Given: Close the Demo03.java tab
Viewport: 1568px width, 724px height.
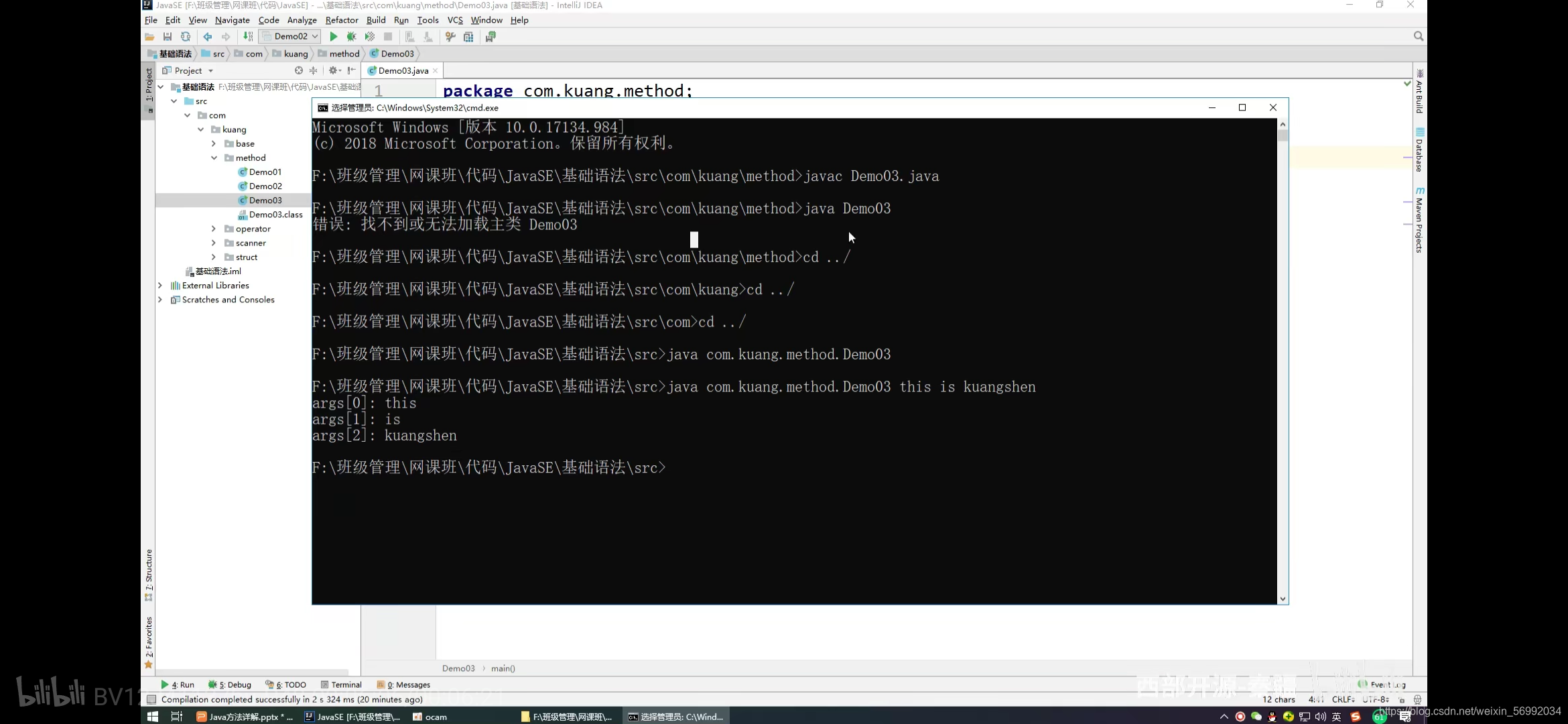Looking at the screenshot, I should (x=436, y=70).
